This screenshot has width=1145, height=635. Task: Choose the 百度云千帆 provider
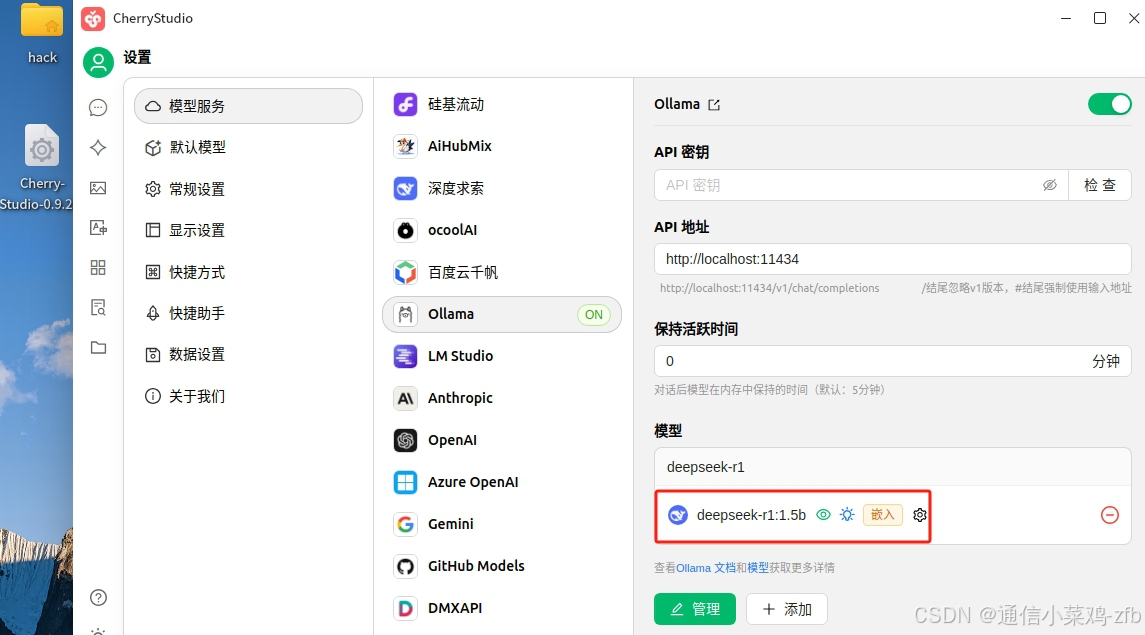click(x=502, y=272)
